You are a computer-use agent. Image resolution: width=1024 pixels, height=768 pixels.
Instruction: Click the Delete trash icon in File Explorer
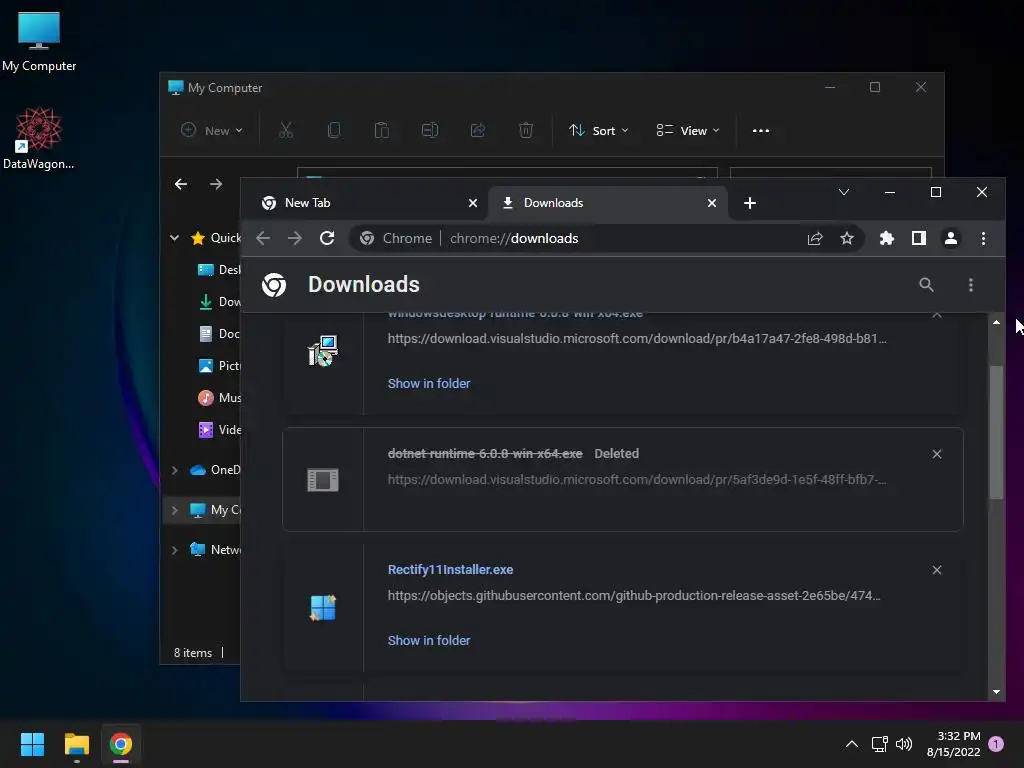click(x=526, y=131)
